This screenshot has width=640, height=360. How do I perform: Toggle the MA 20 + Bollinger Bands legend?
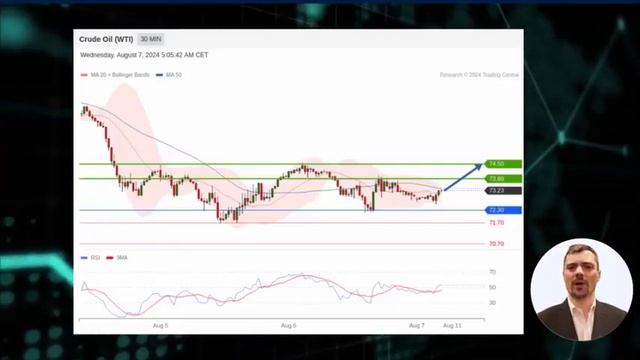coord(116,75)
